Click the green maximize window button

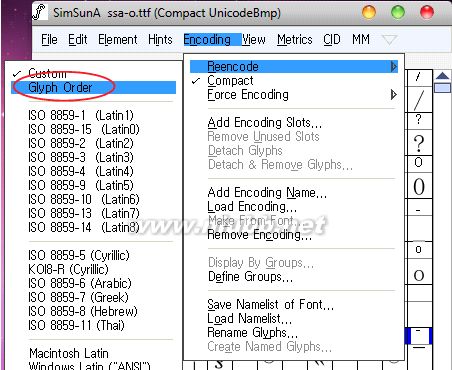(x=398, y=13)
